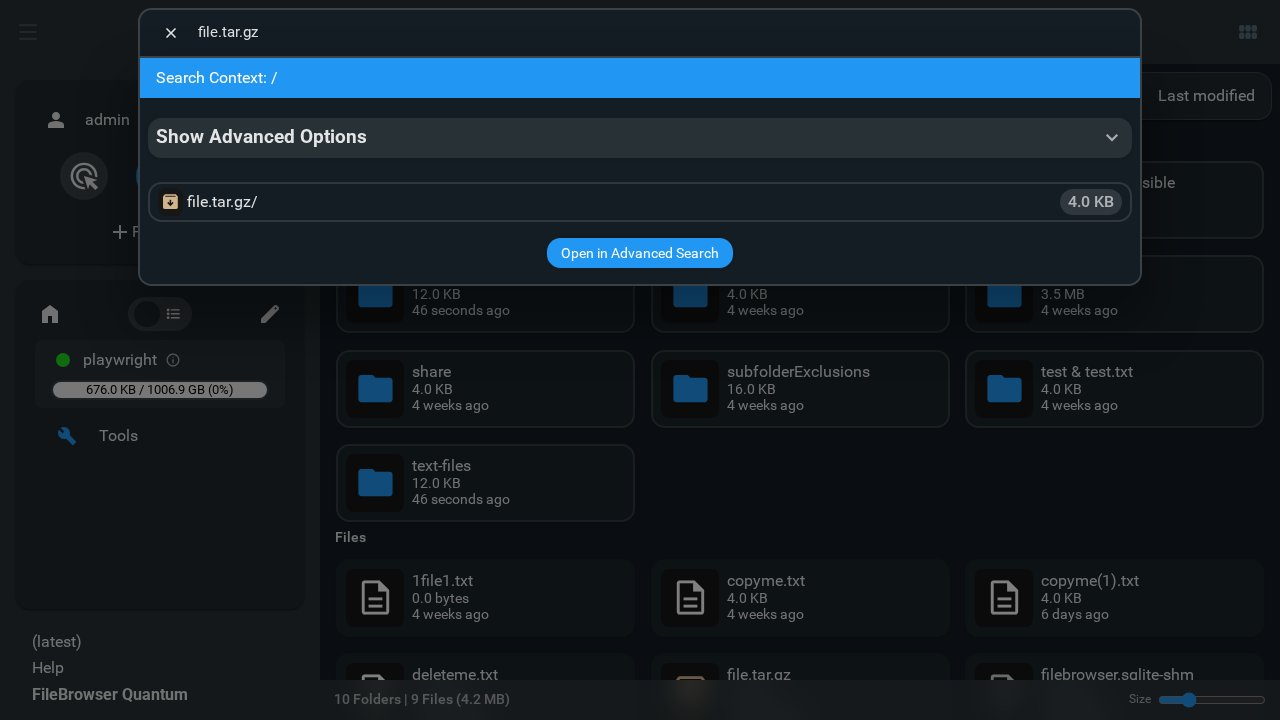Click the admin user icon
The height and width of the screenshot is (720, 1280).
click(56, 120)
